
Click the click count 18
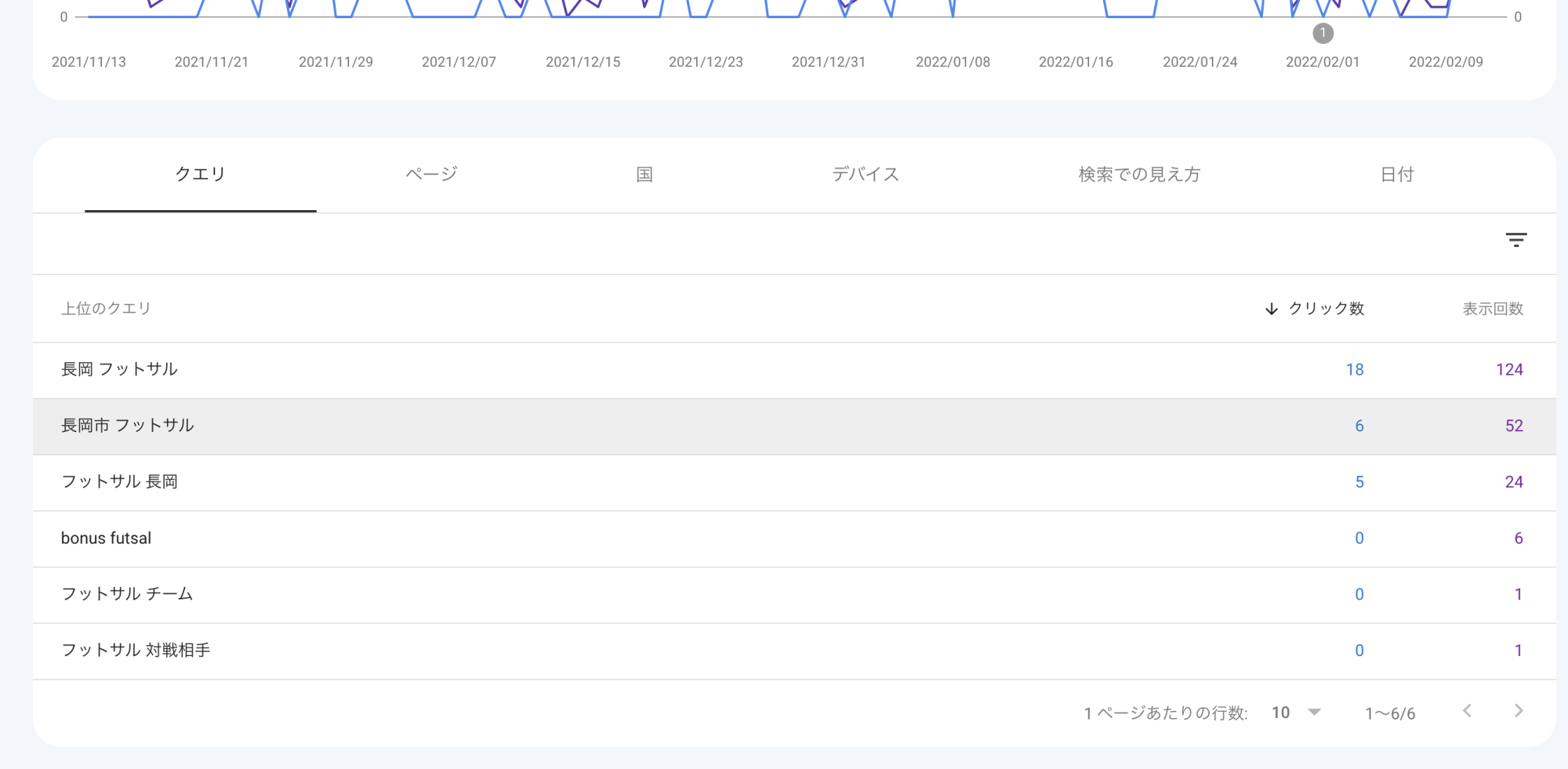[1355, 370]
